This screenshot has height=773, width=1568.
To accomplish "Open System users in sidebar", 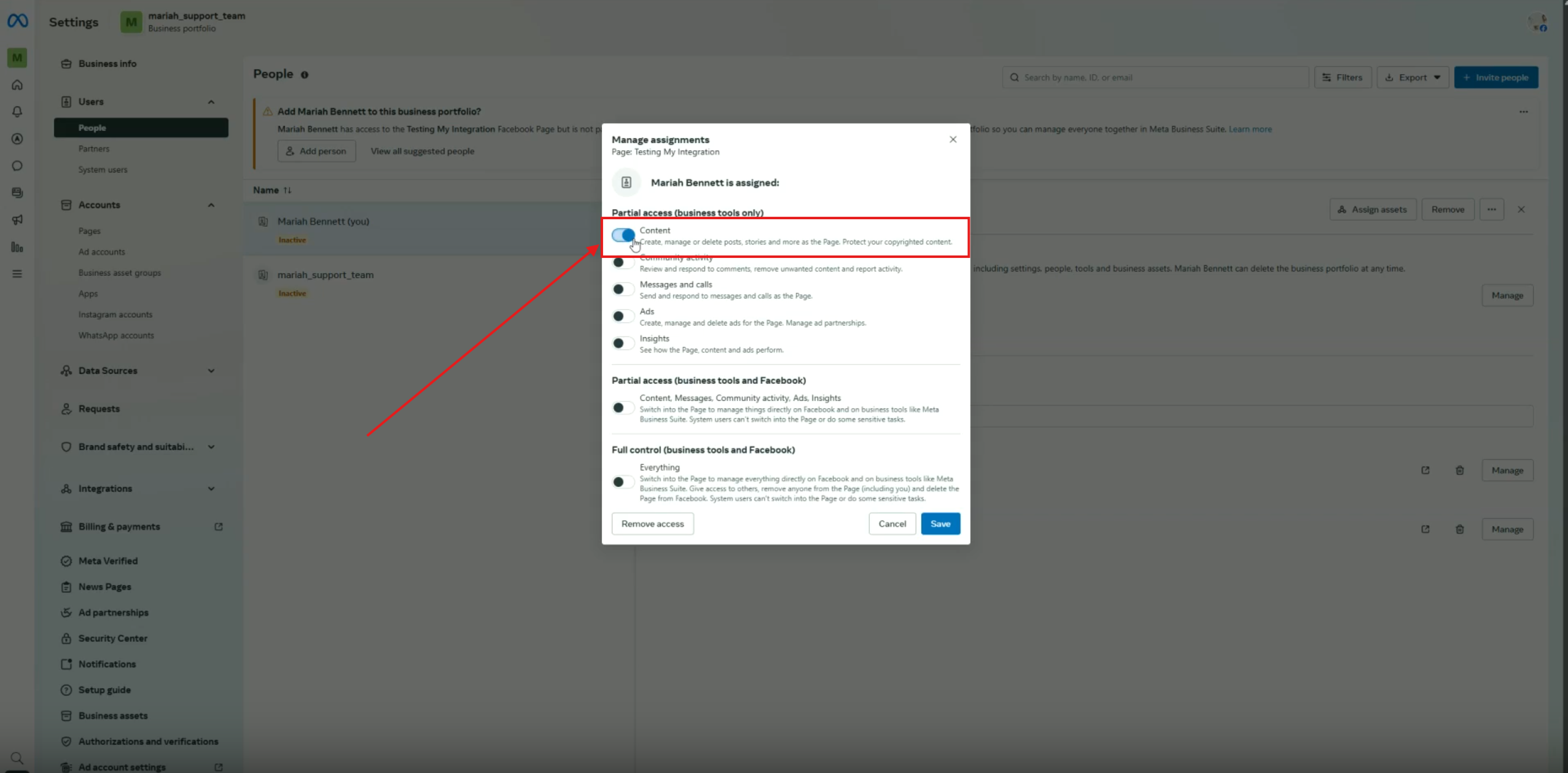I will coord(103,169).
